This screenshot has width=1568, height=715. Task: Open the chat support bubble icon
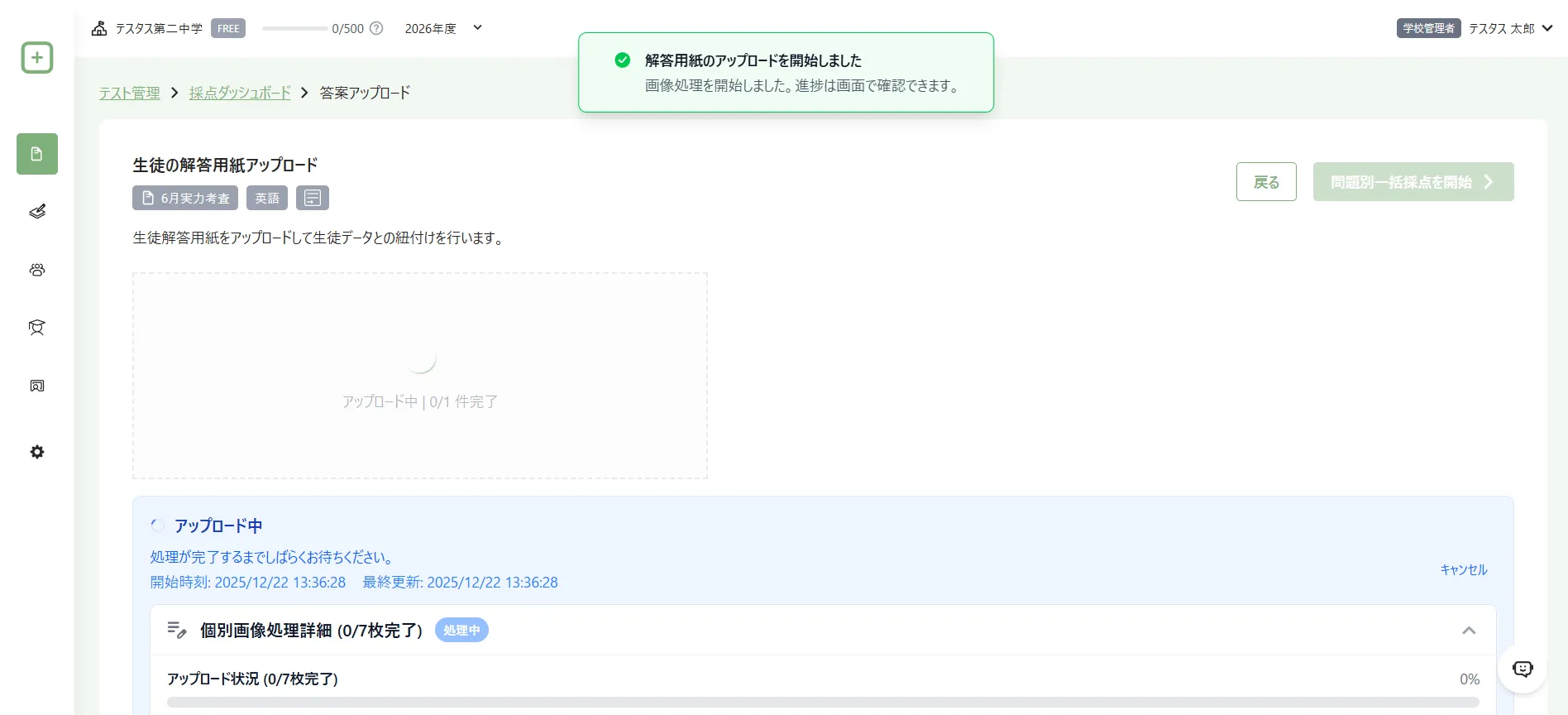pyautogui.click(x=1523, y=669)
